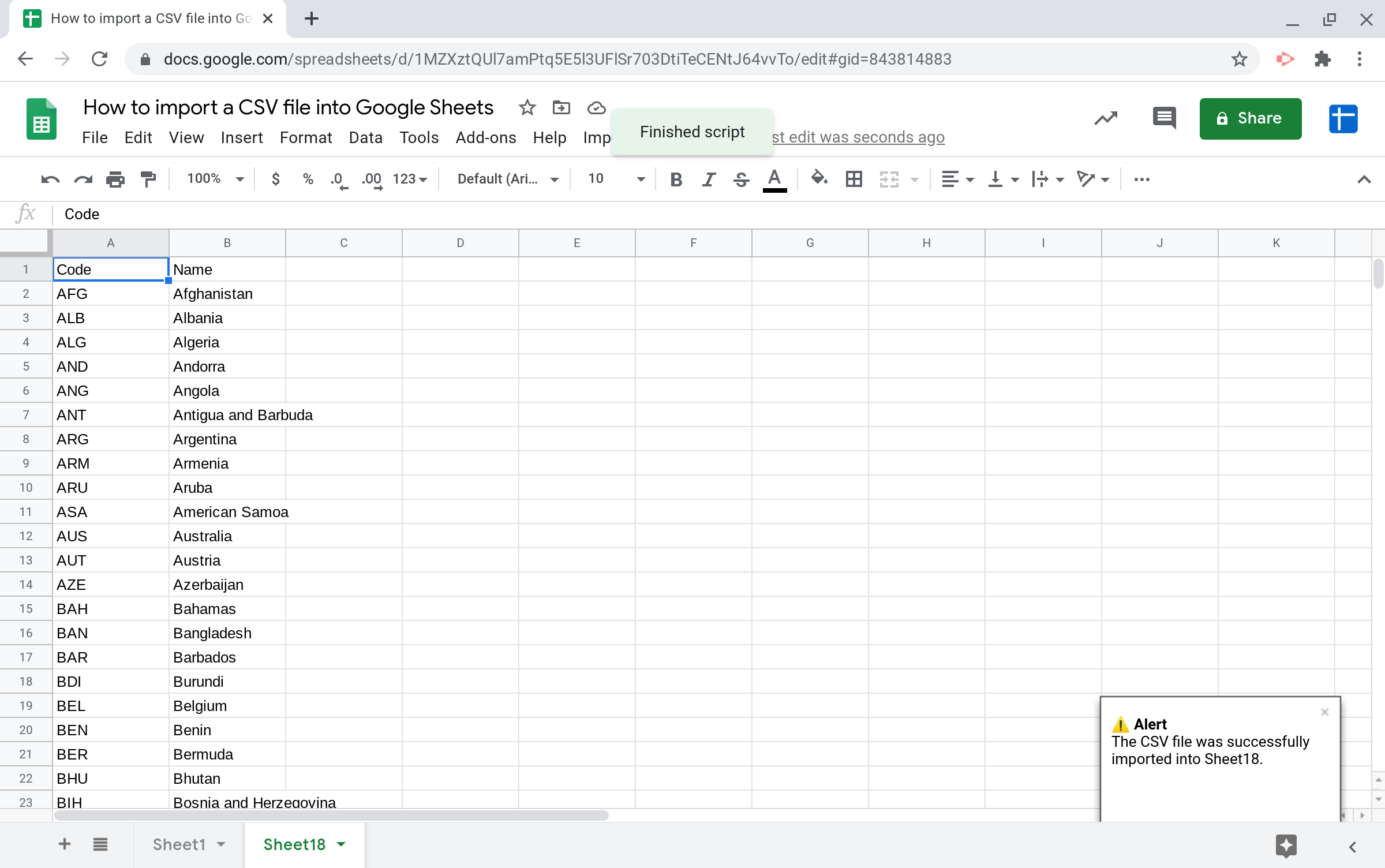Click the last edit was seconds ago link

(858, 137)
